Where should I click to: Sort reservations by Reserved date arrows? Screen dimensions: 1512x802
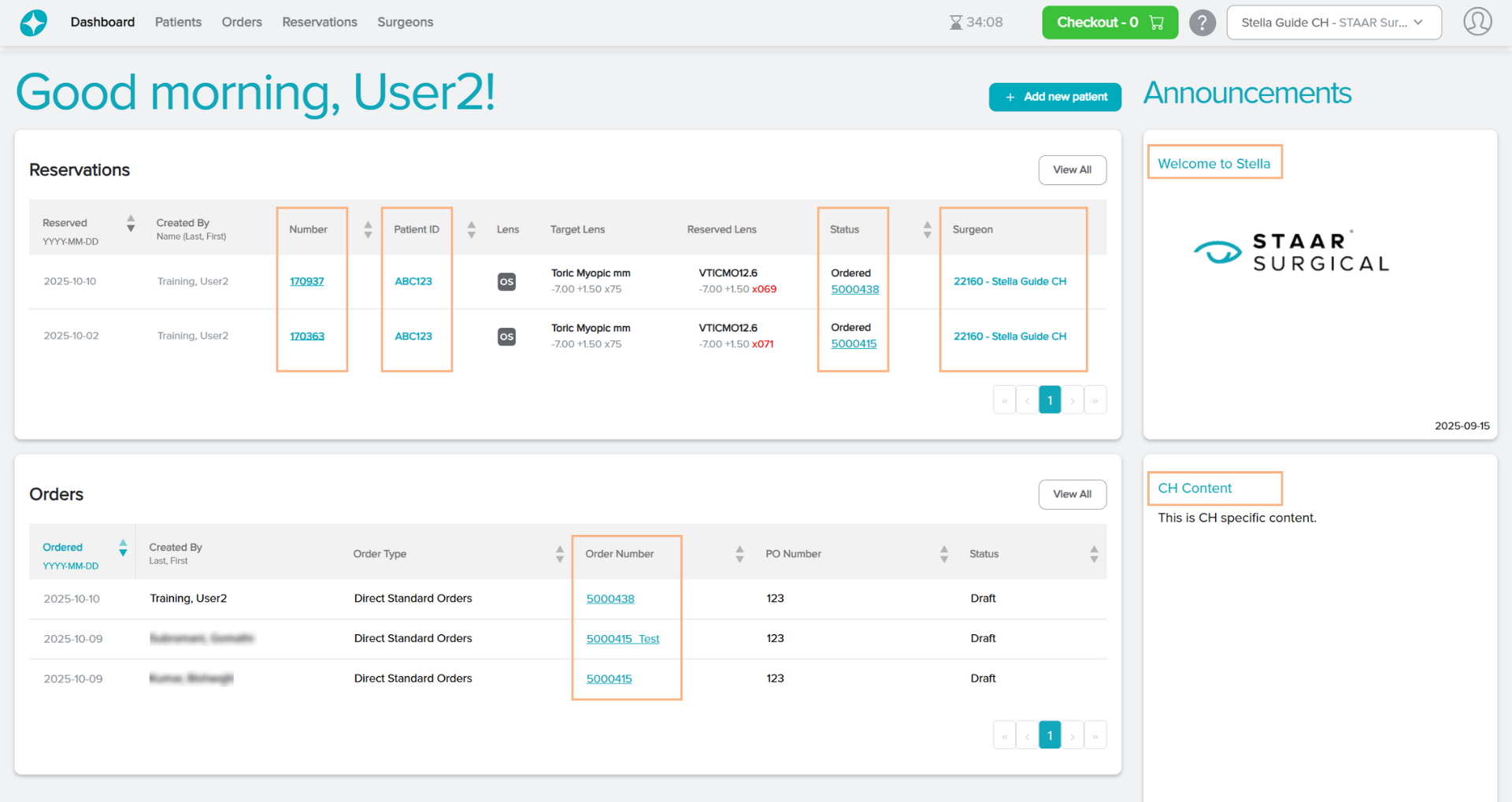pyautogui.click(x=131, y=224)
